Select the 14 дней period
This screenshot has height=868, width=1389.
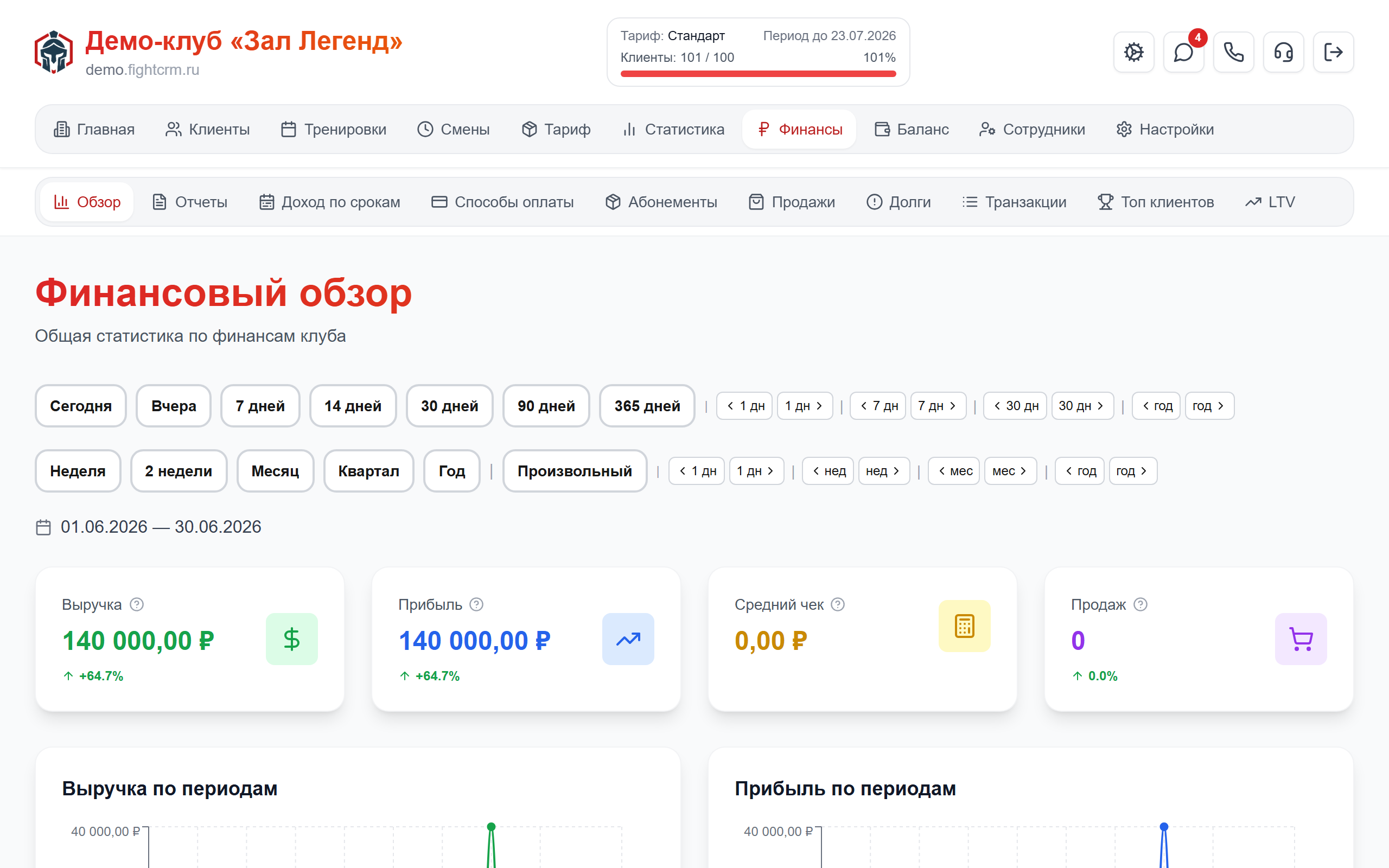[353, 406]
